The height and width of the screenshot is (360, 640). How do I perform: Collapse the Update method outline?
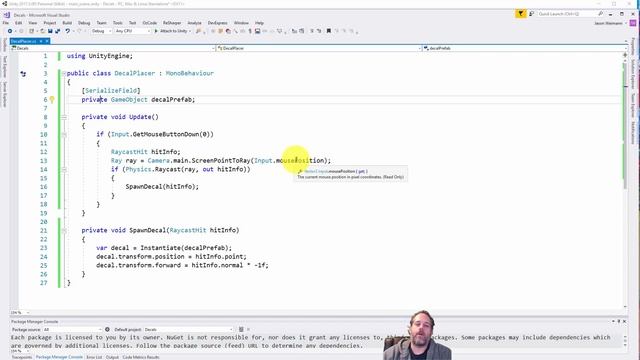pyautogui.click(x=64, y=117)
